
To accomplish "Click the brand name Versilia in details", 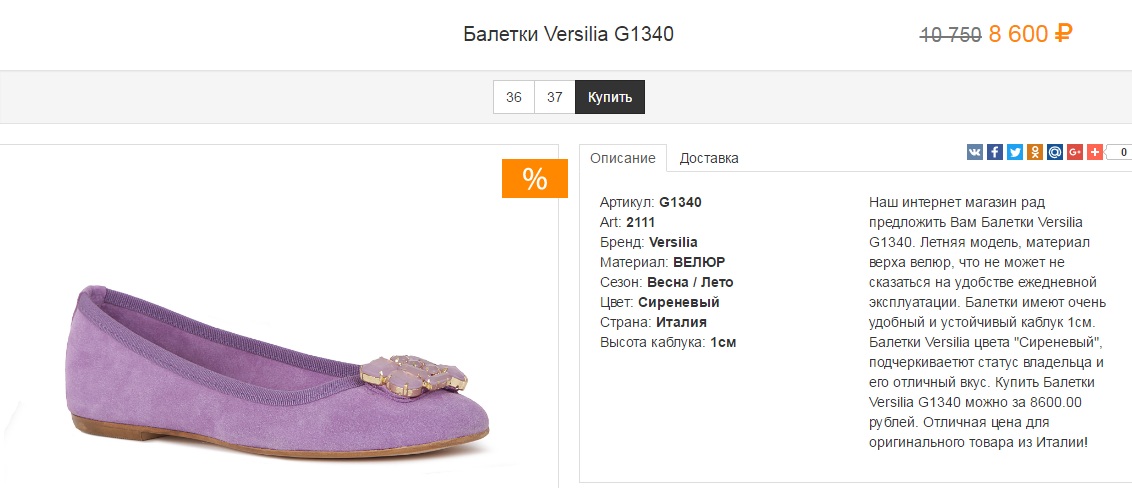I will click(673, 242).
